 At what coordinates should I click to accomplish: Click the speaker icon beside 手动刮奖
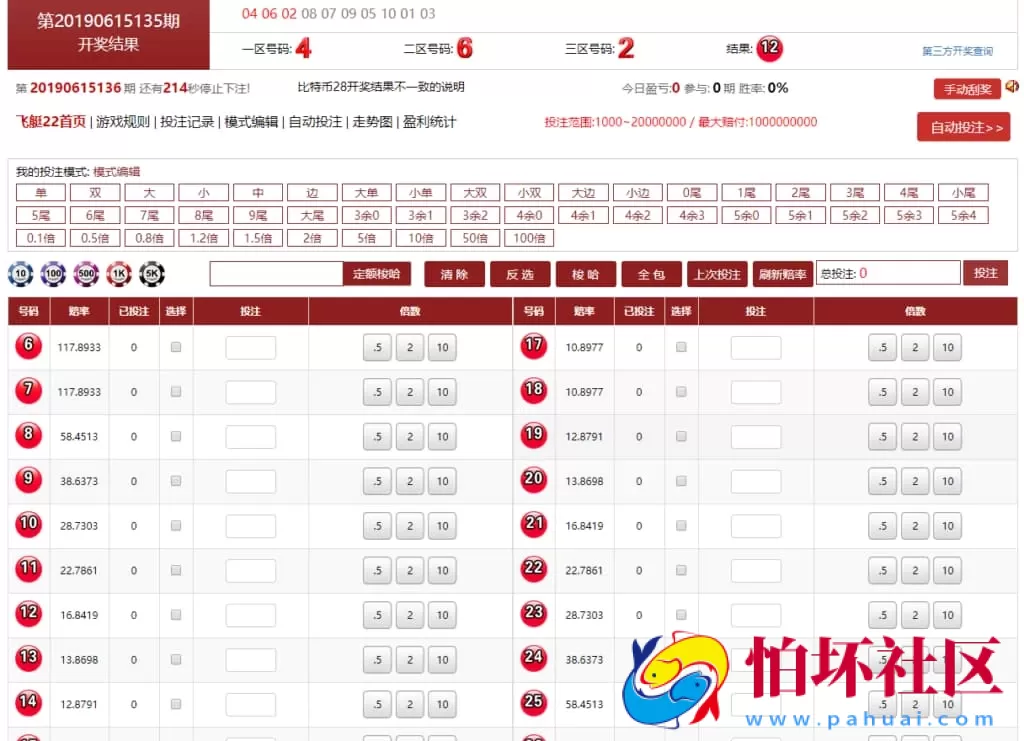pos(1011,88)
